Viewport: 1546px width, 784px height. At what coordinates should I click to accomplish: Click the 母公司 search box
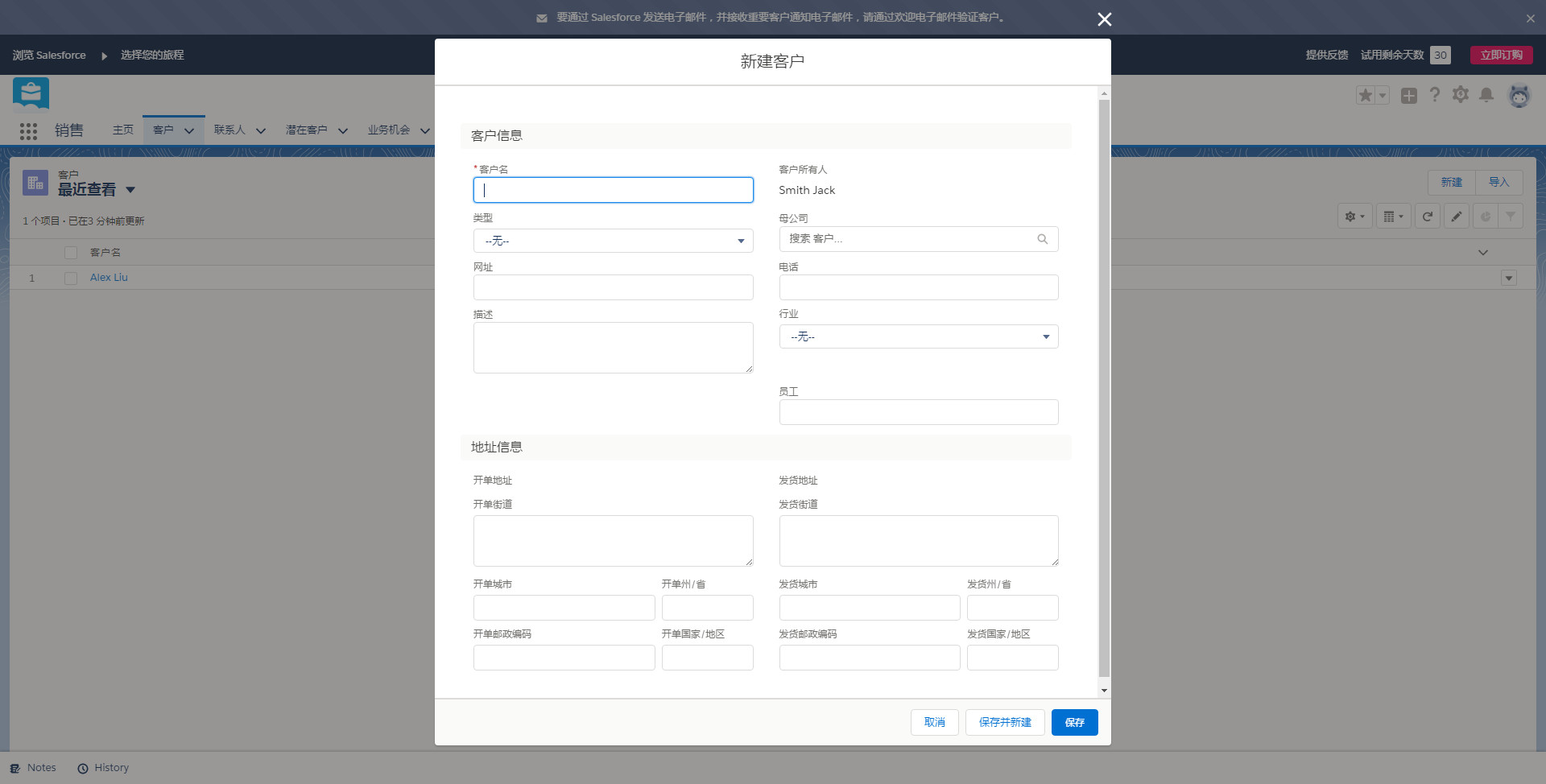point(919,239)
